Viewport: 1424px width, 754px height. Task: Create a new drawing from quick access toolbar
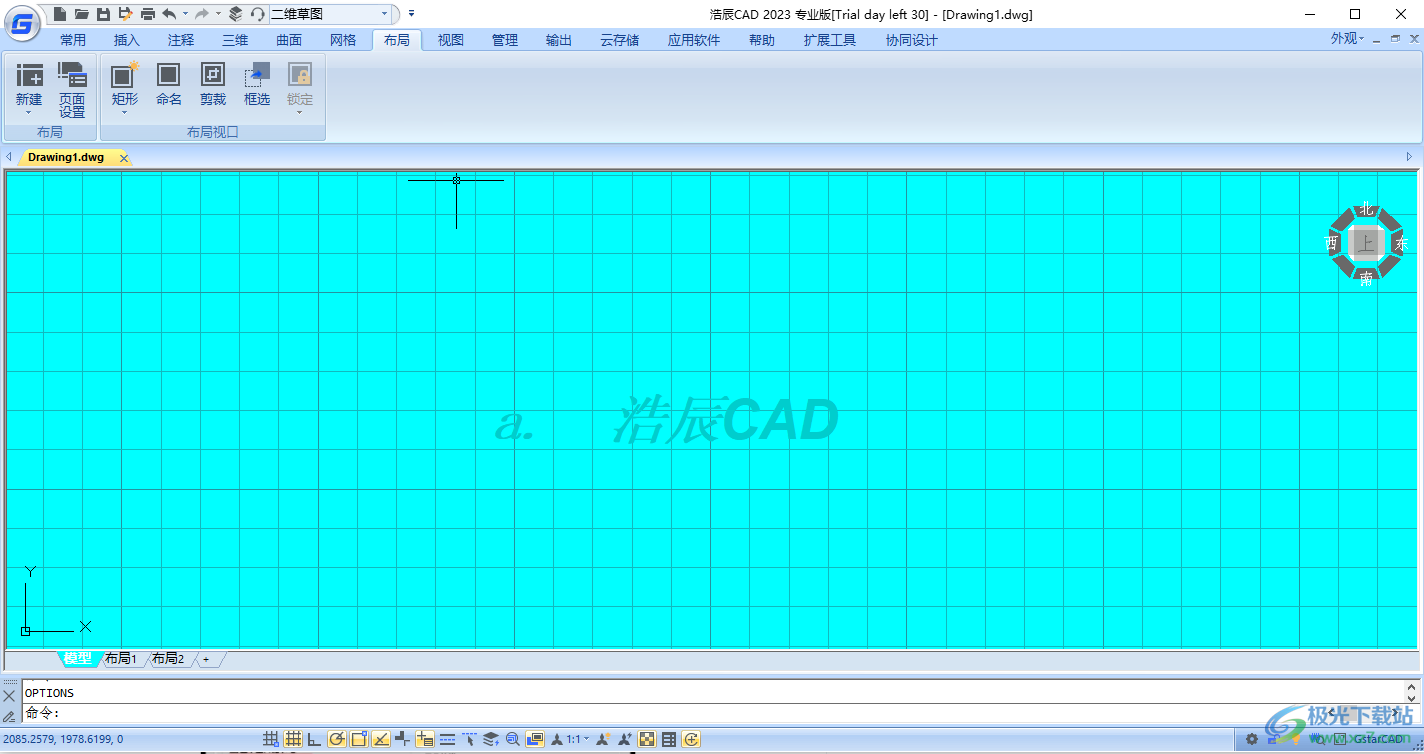(60, 14)
